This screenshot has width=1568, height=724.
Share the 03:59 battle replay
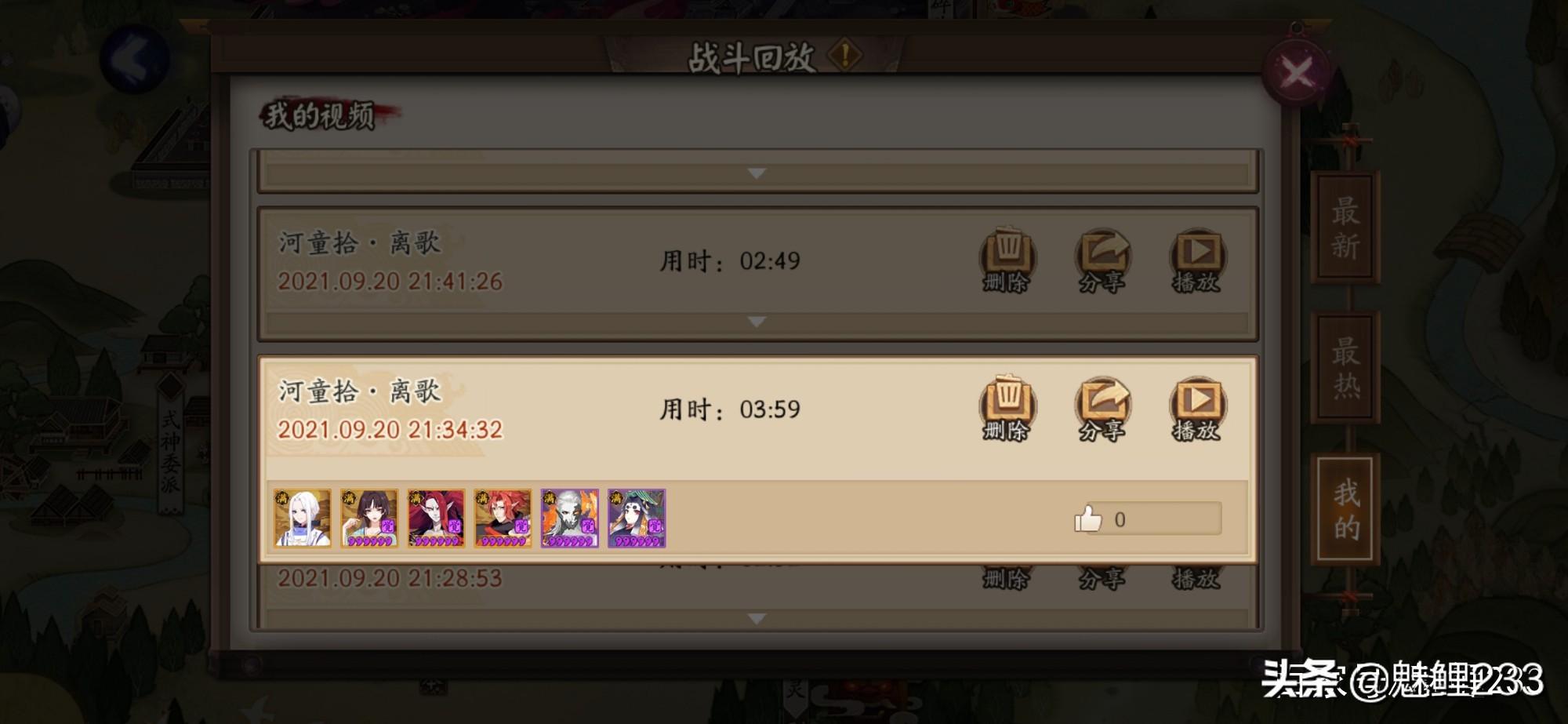tap(1102, 409)
